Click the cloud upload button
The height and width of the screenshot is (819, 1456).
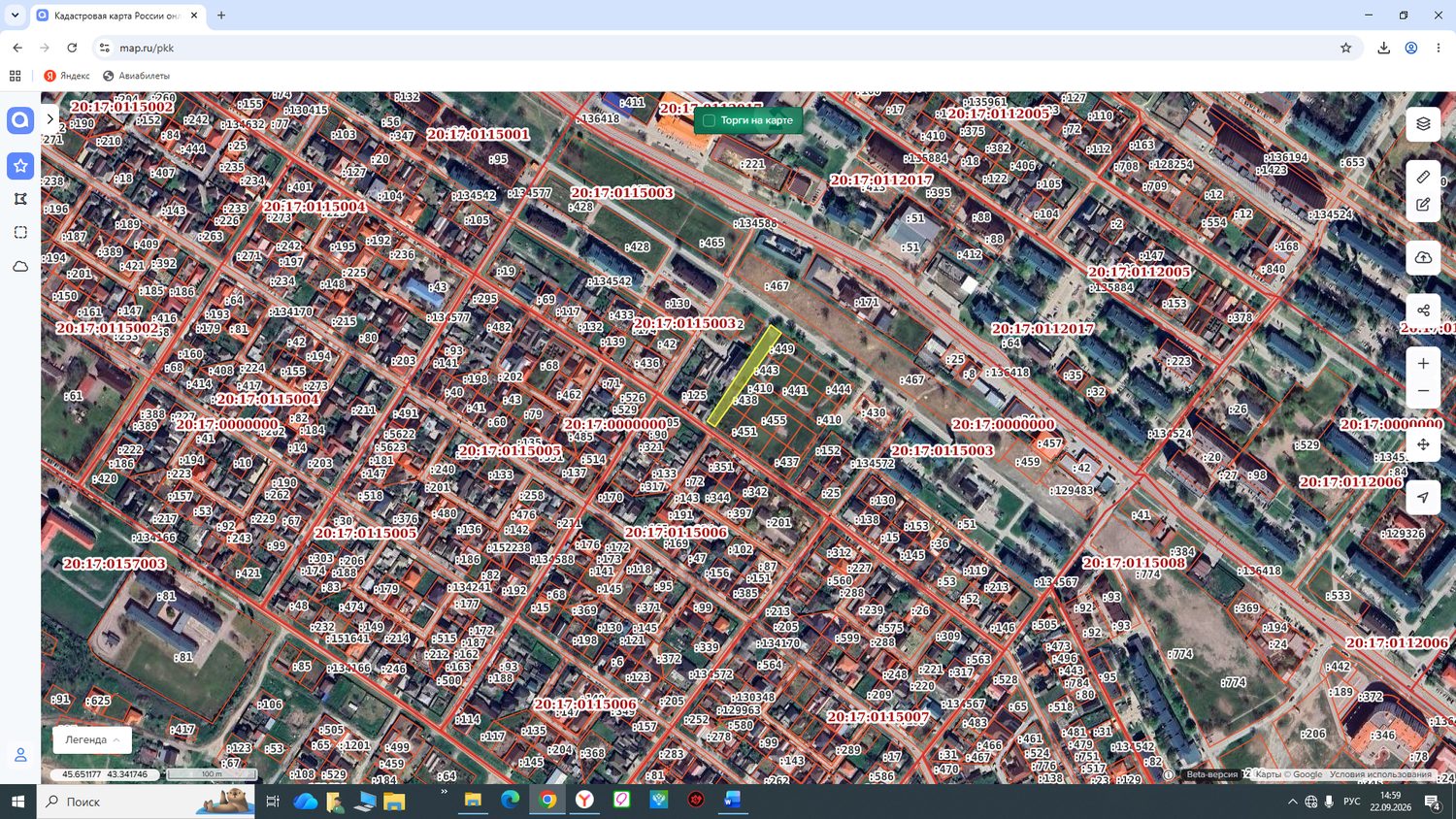click(x=1423, y=257)
